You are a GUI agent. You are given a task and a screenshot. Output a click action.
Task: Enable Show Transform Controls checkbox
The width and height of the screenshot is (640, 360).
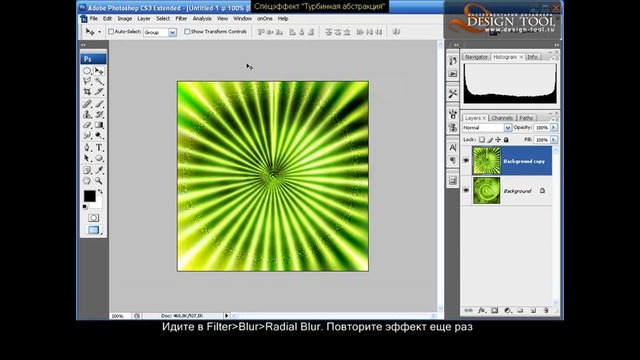tap(187, 31)
